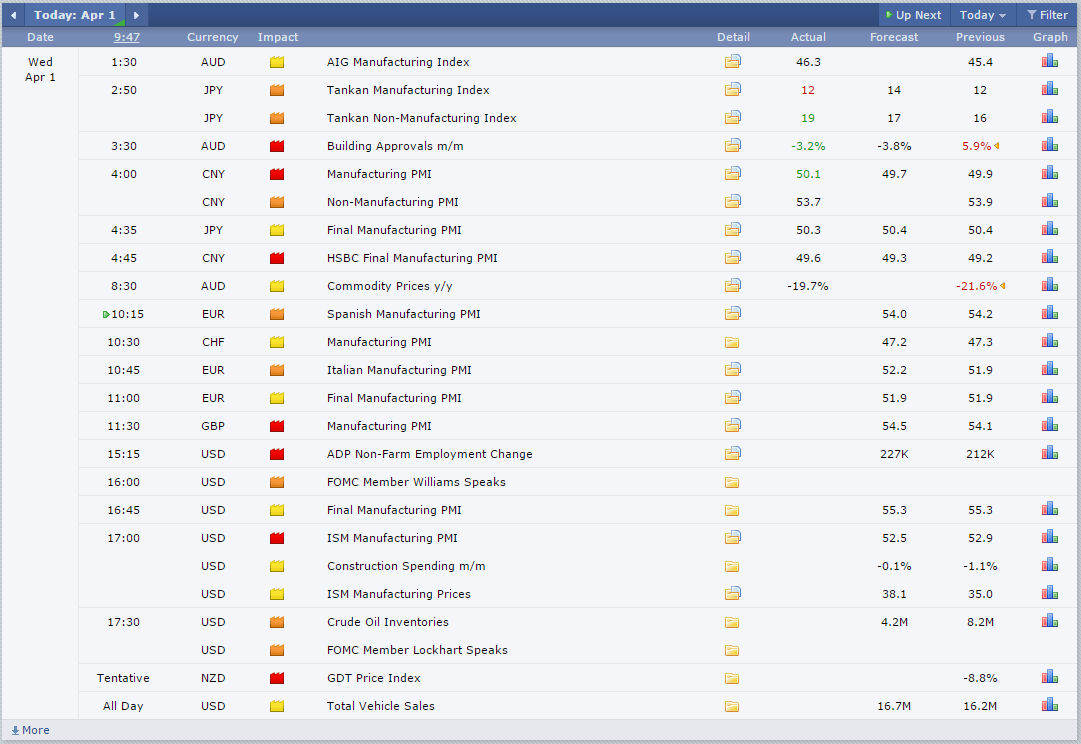This screenshot has width=1081, height=744.
Task: Open the Filter options
Action: 1047,15
